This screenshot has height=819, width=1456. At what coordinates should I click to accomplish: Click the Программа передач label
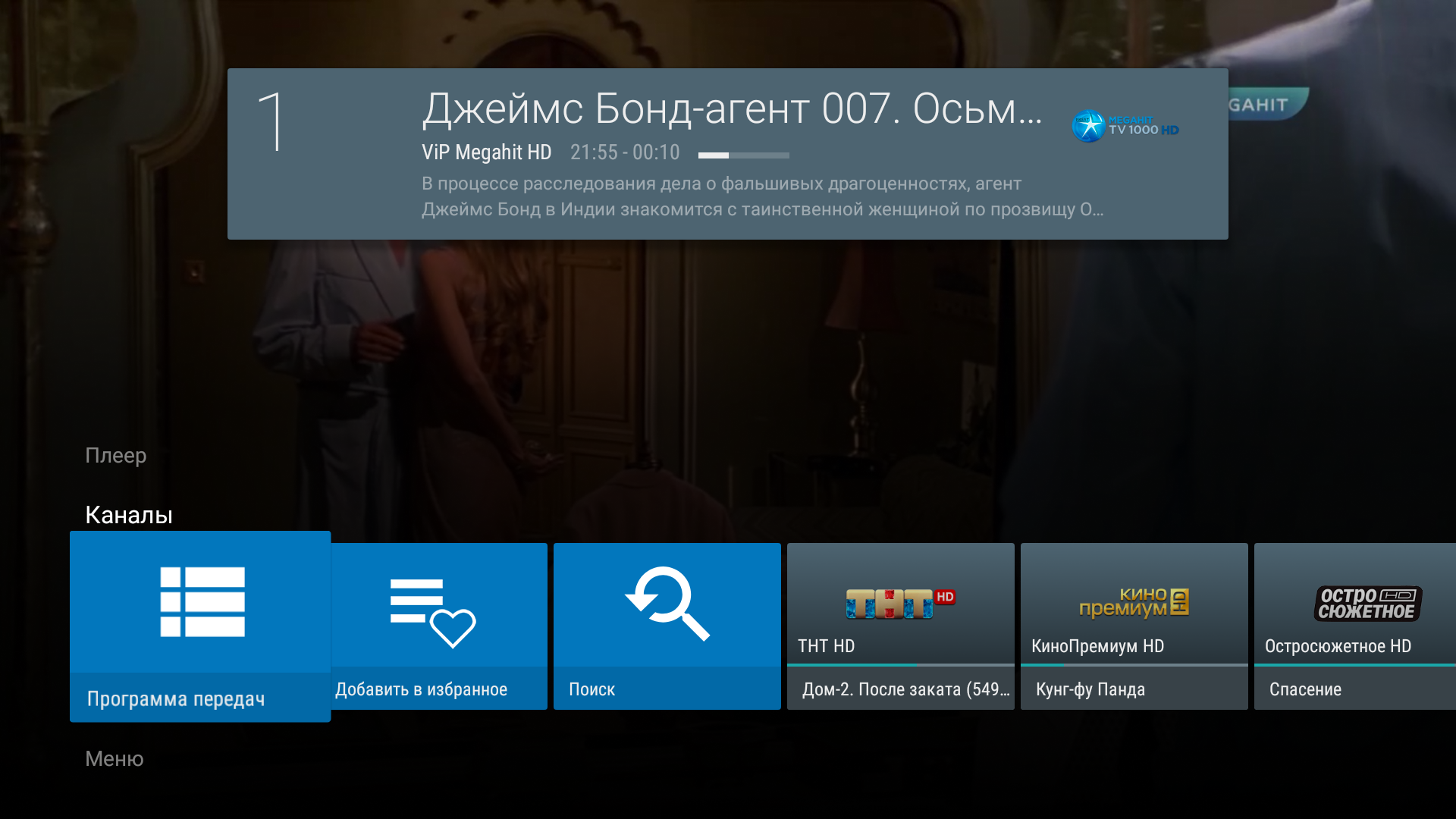(x=176, y=699)
